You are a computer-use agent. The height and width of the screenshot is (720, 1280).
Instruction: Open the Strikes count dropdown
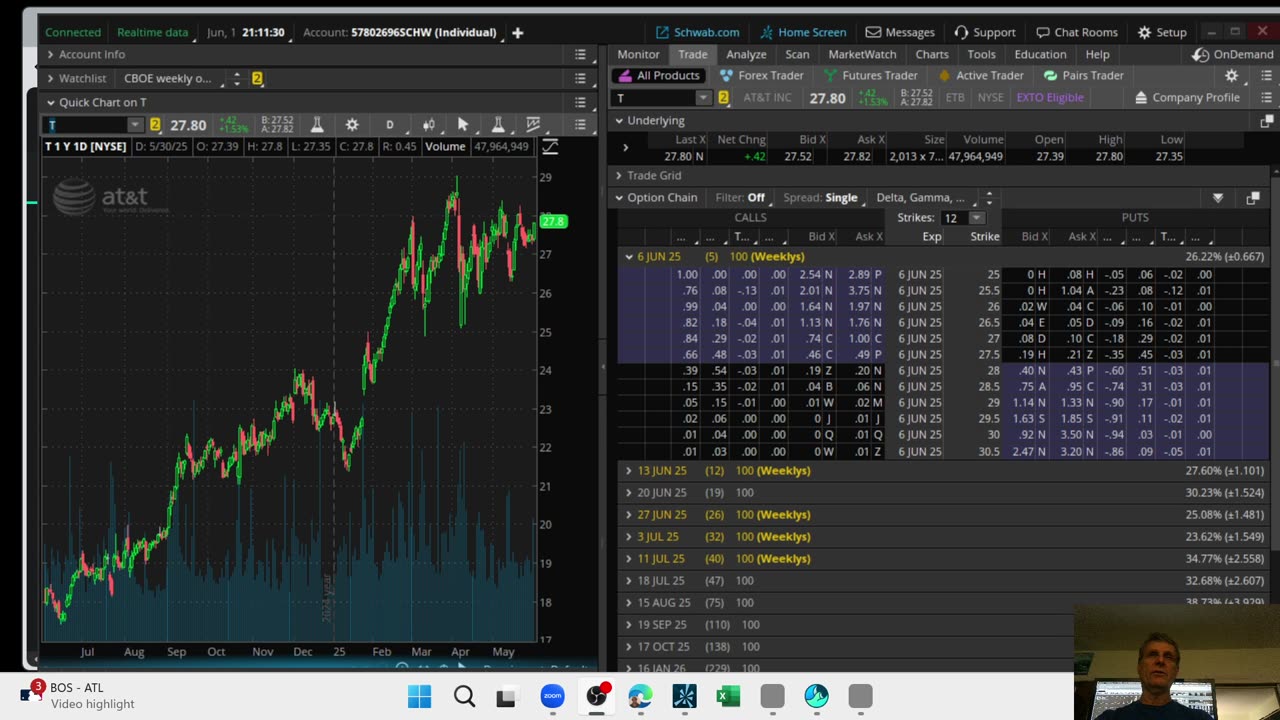976,218
